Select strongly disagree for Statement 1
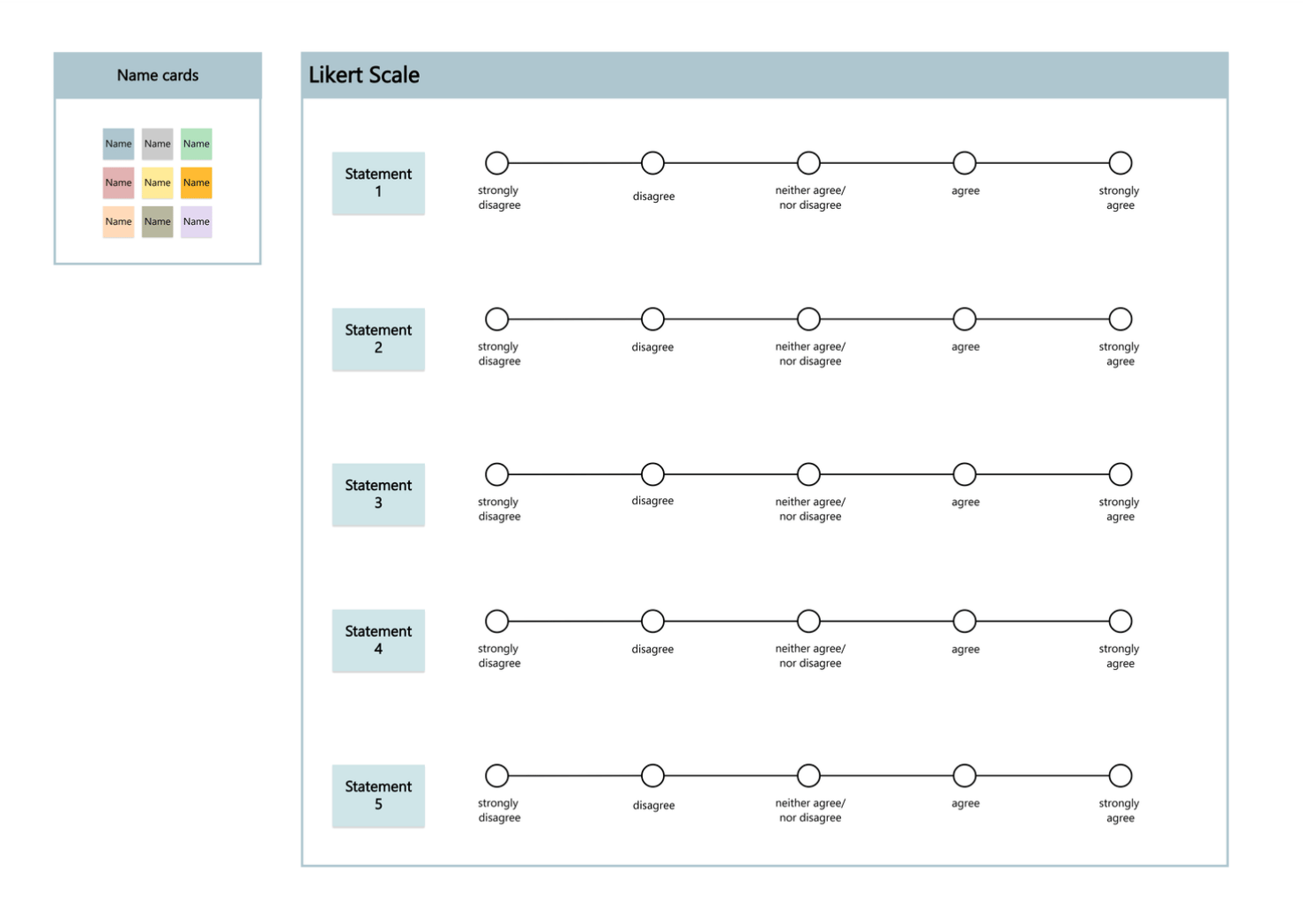This screenshot has width=1303, height=924. click(x=497, y=163)
